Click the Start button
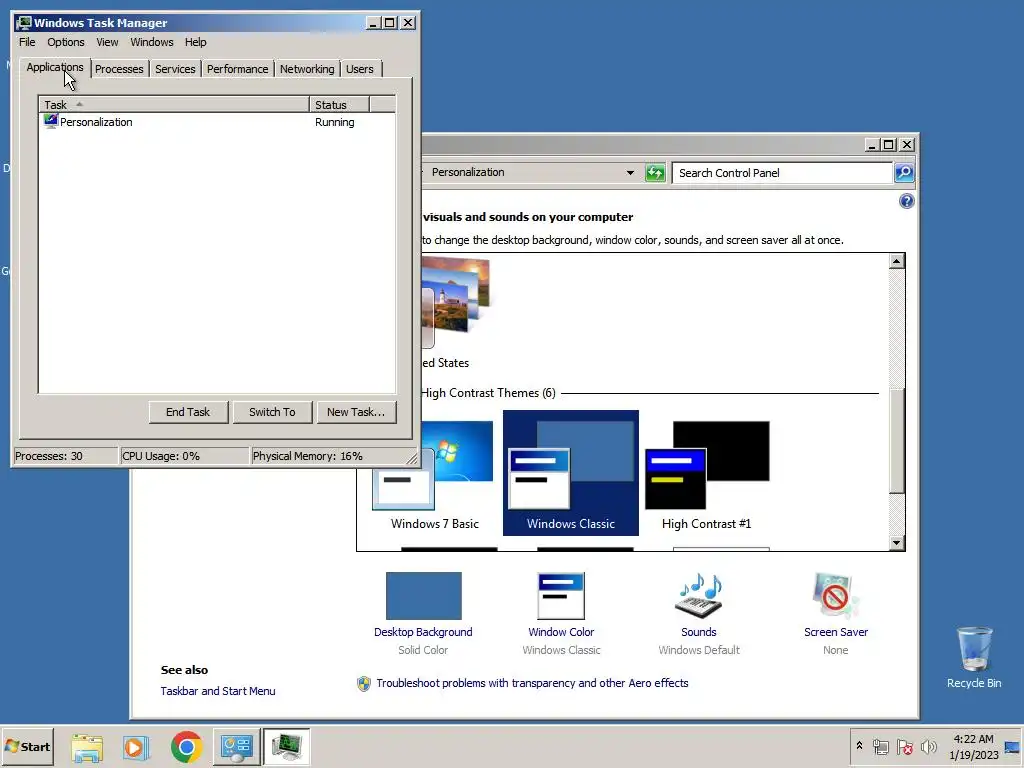Image resolution: width=1024 pixels, height=768 pixels. pyautogui.click(x=27, y=746)
